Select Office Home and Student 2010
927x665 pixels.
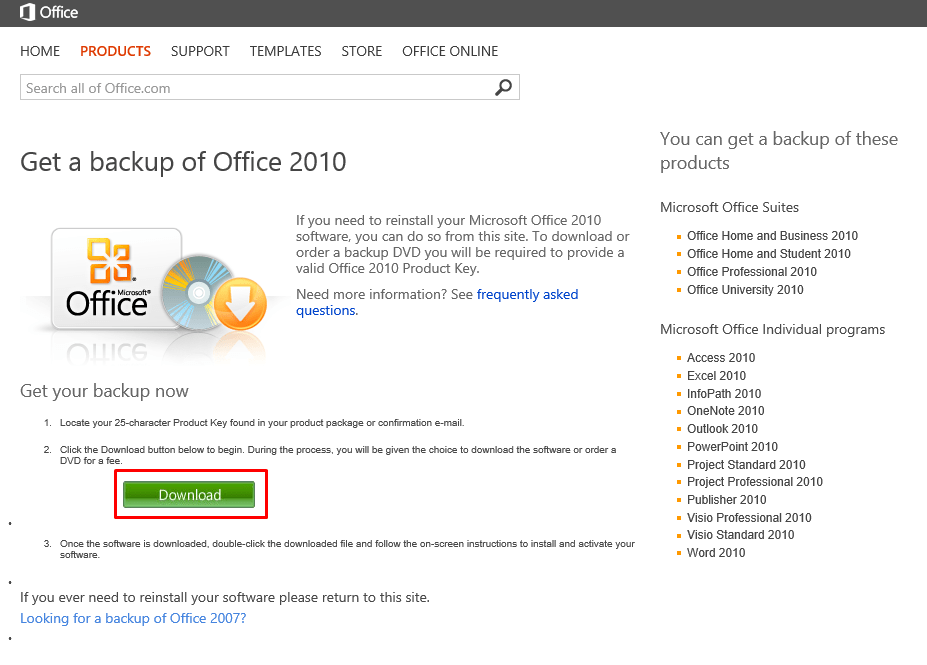769,254
